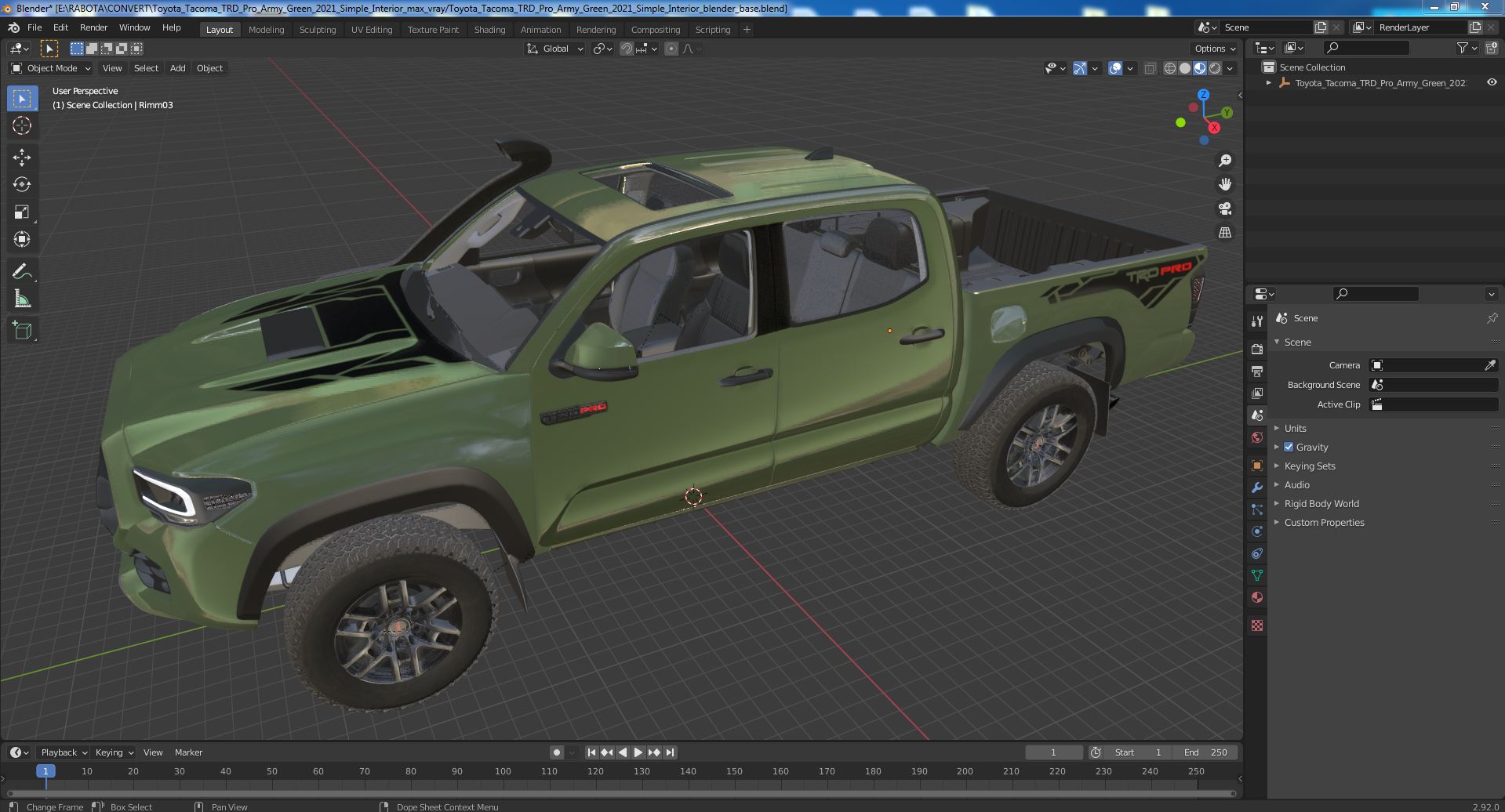Image resolution: width=1505 pixels, height=812 pixels.
Task: Click the Camera selection field in Scene
Action: 1434,365
